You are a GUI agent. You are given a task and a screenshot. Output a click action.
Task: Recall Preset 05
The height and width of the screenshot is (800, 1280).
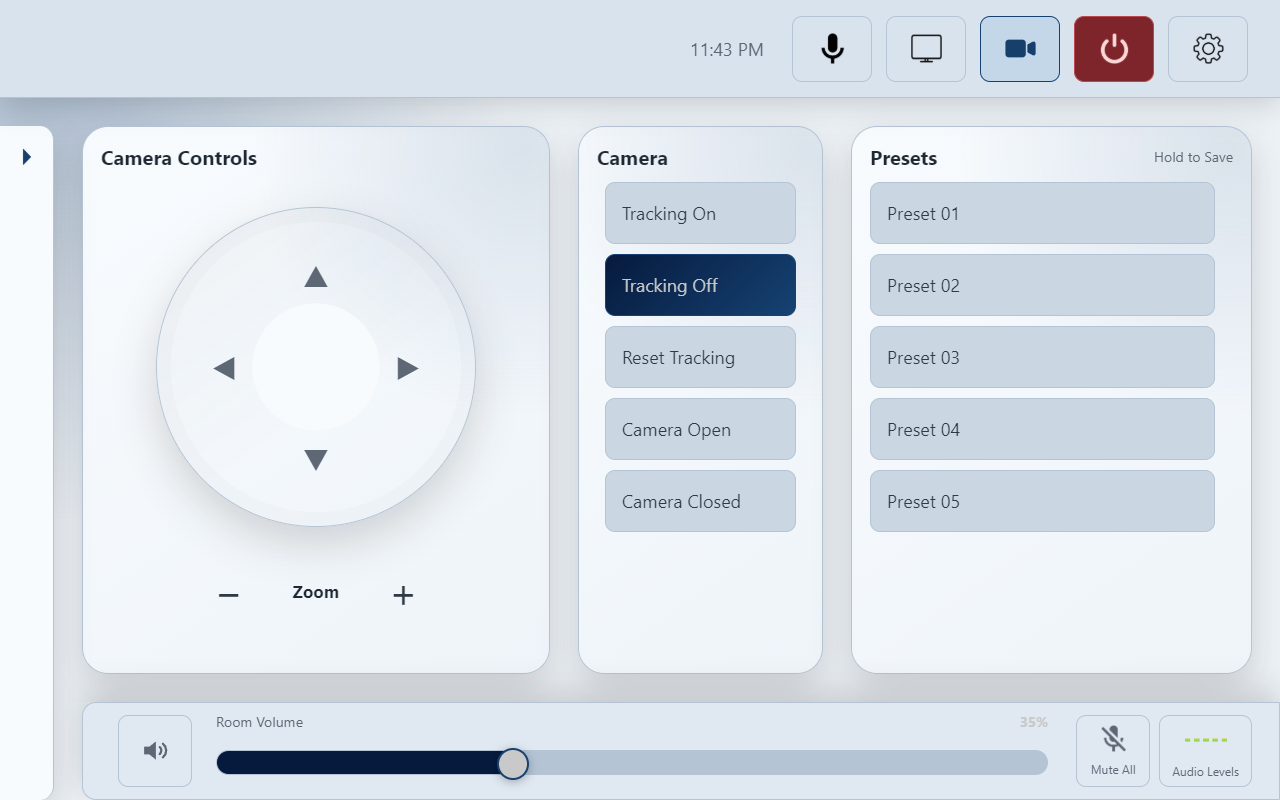click(1042, 501)
